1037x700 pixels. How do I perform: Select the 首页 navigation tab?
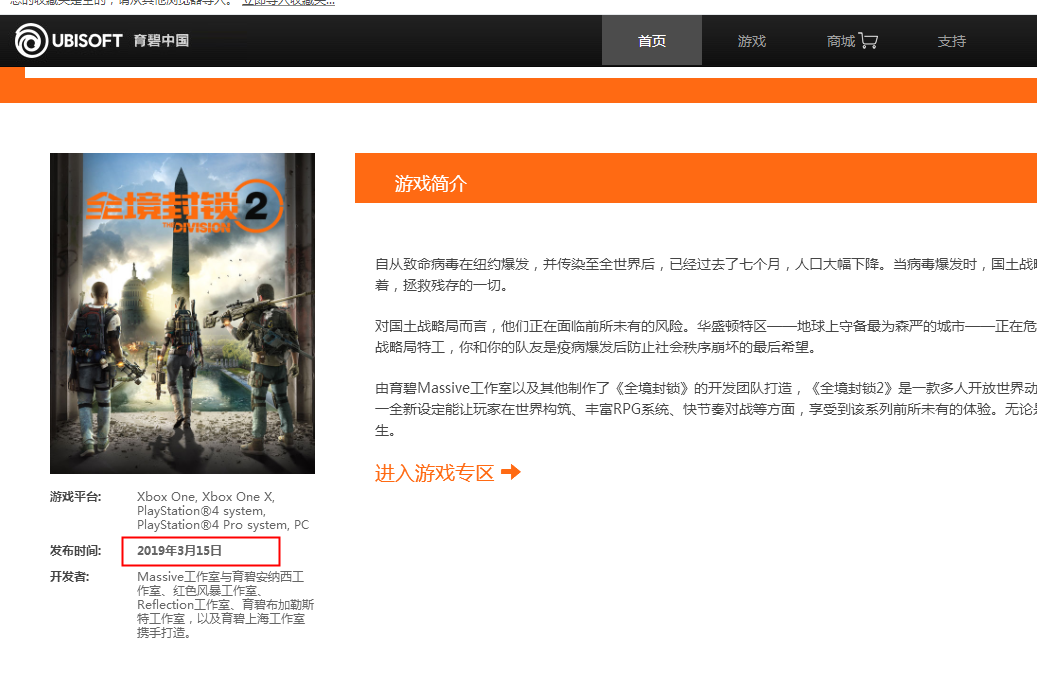651,40
